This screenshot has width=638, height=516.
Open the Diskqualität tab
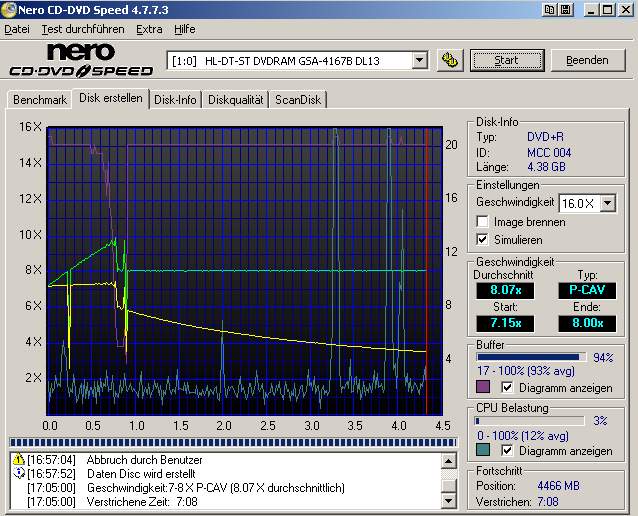click(236, 100)
